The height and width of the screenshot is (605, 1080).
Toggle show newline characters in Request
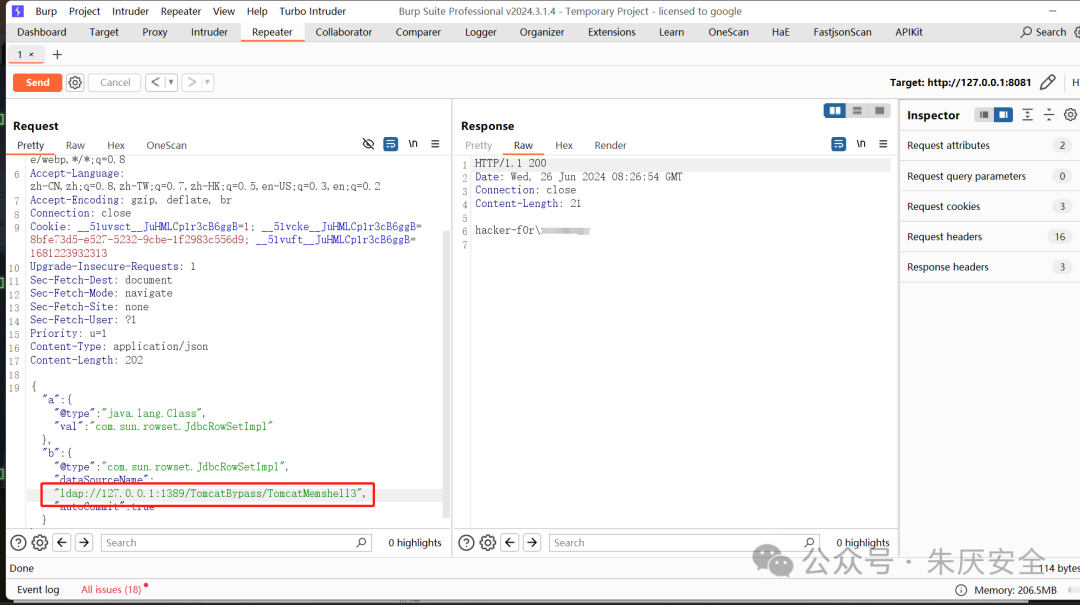point(413,144)
